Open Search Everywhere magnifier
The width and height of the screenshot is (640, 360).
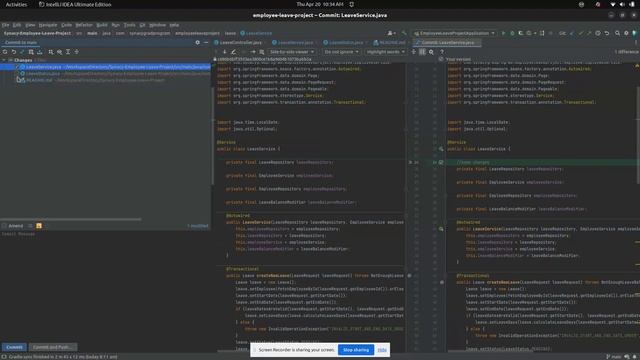tap(618, 33)
